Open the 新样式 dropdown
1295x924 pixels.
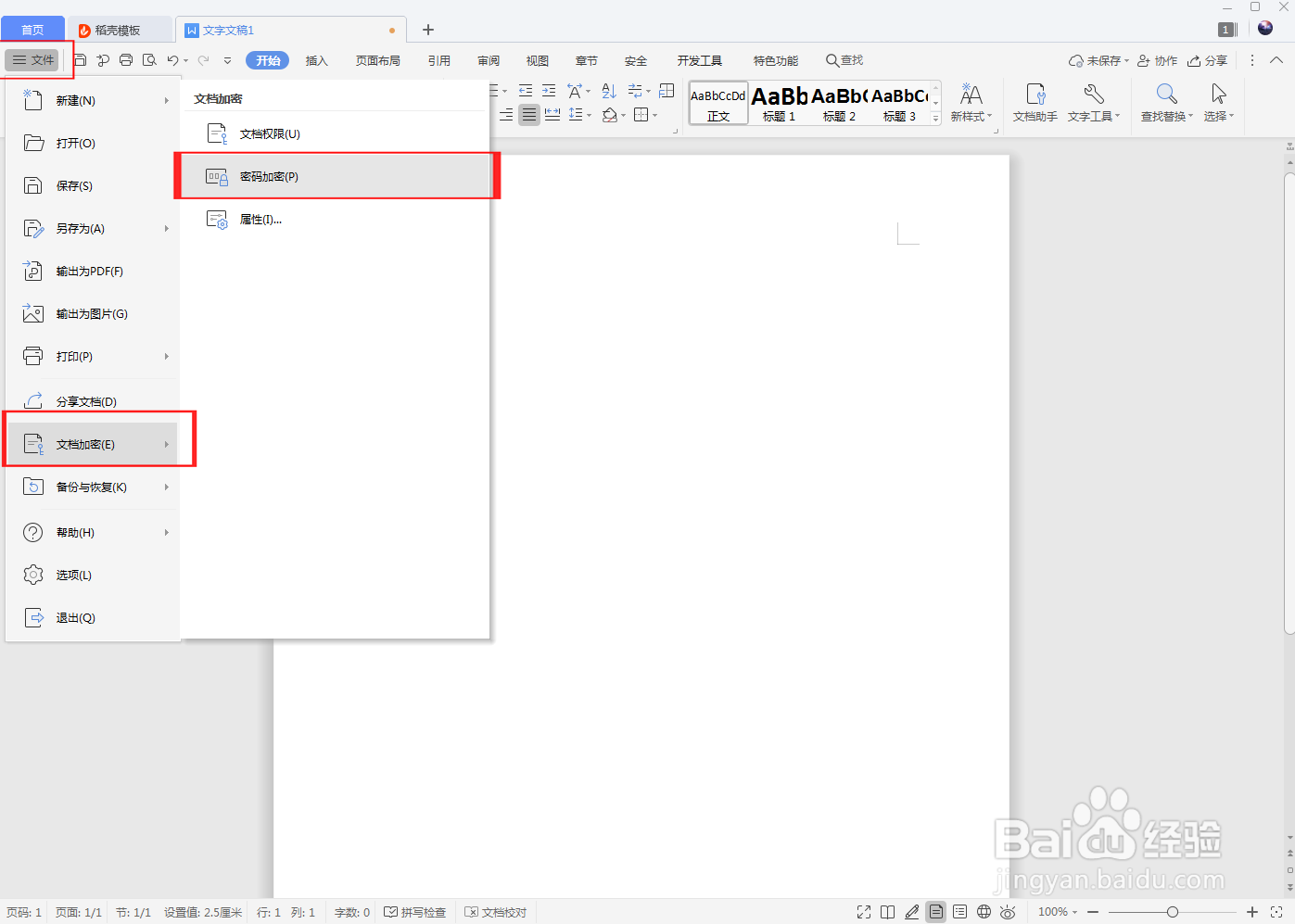pos(971,102)
